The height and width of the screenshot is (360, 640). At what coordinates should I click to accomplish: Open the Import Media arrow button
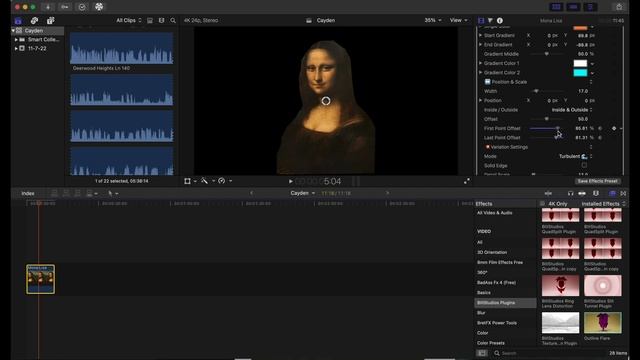pyautogui.click(x=48, y=7)
